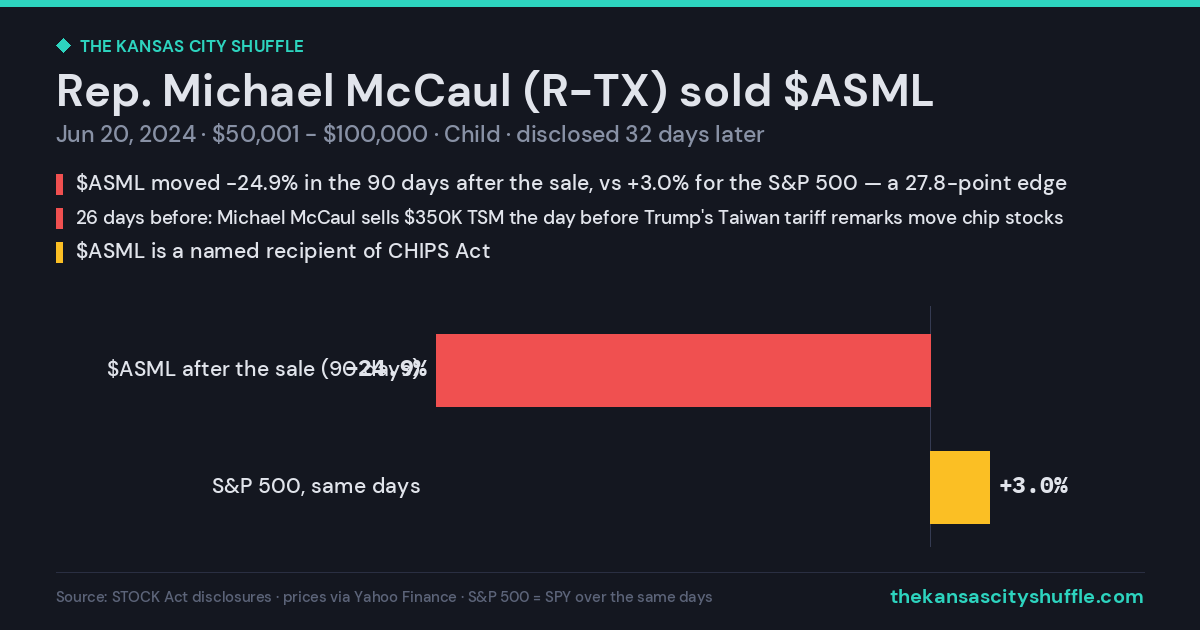Click the Taiwan tariff remarks bullet text
Viewport: 1200px width, 630px height.
click(x=569, y=218)
